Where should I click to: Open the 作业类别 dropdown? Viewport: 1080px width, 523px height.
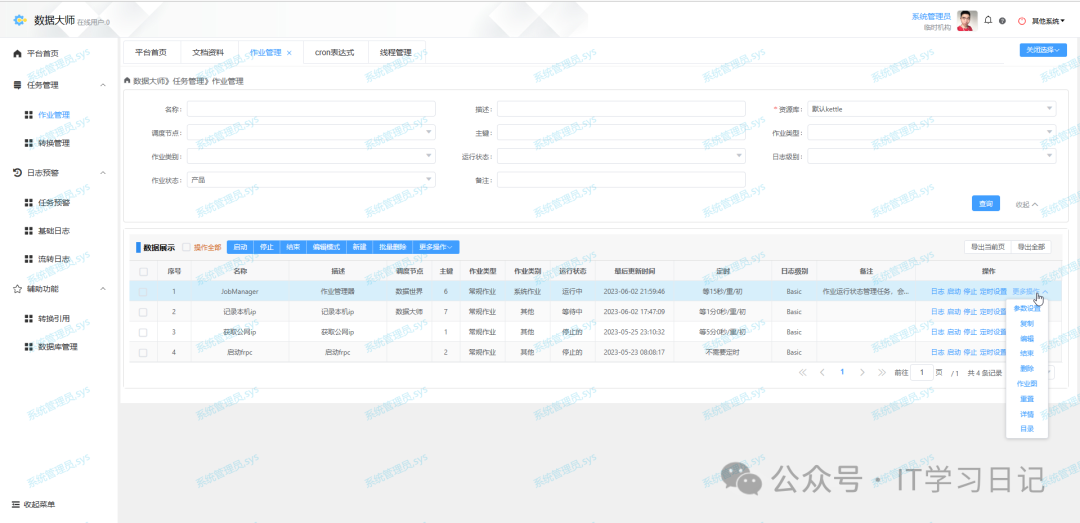(311, 156)
